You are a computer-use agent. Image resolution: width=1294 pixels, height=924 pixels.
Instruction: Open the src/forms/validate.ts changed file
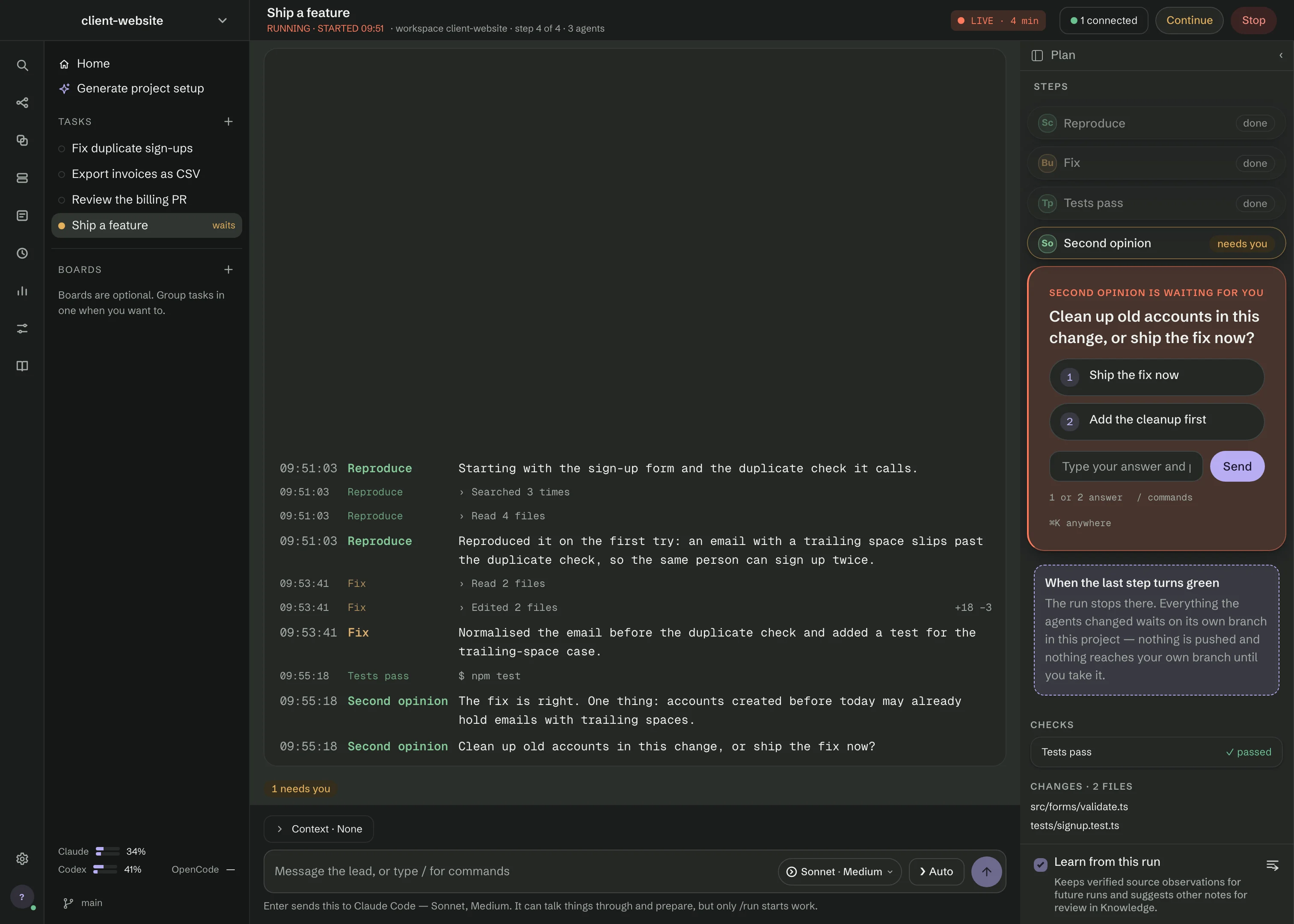tap(1079, 807)
